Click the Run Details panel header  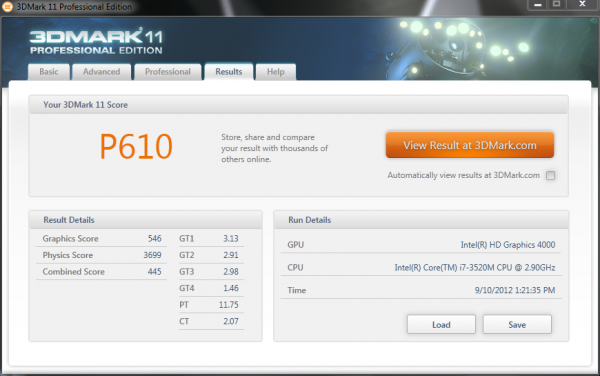(421, 220)
